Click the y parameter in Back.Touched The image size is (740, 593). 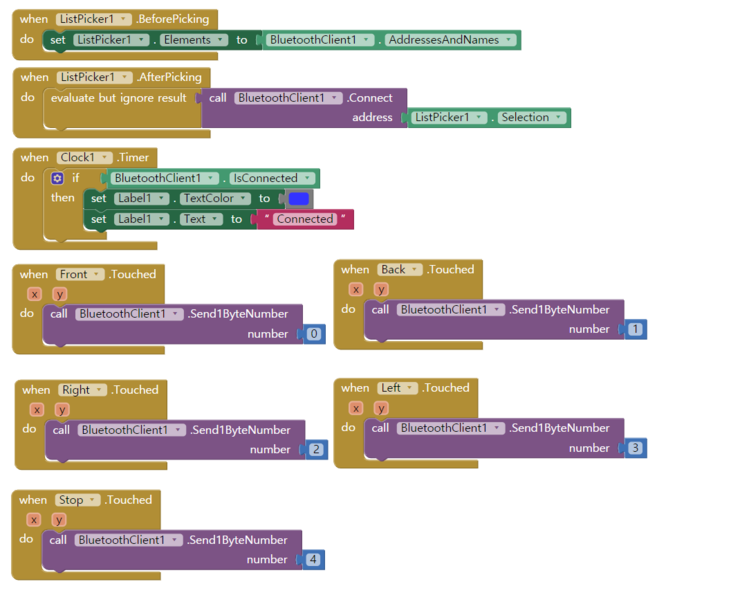[x=381, y=289]
